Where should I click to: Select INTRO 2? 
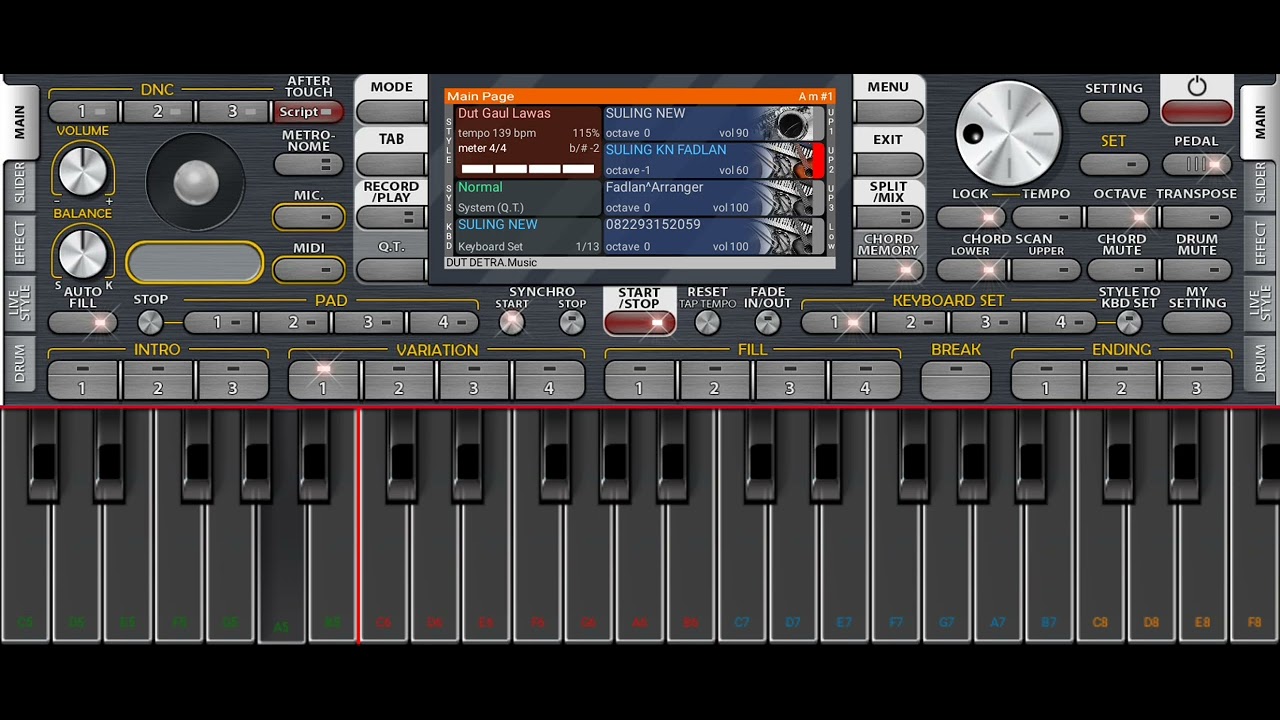158,380
